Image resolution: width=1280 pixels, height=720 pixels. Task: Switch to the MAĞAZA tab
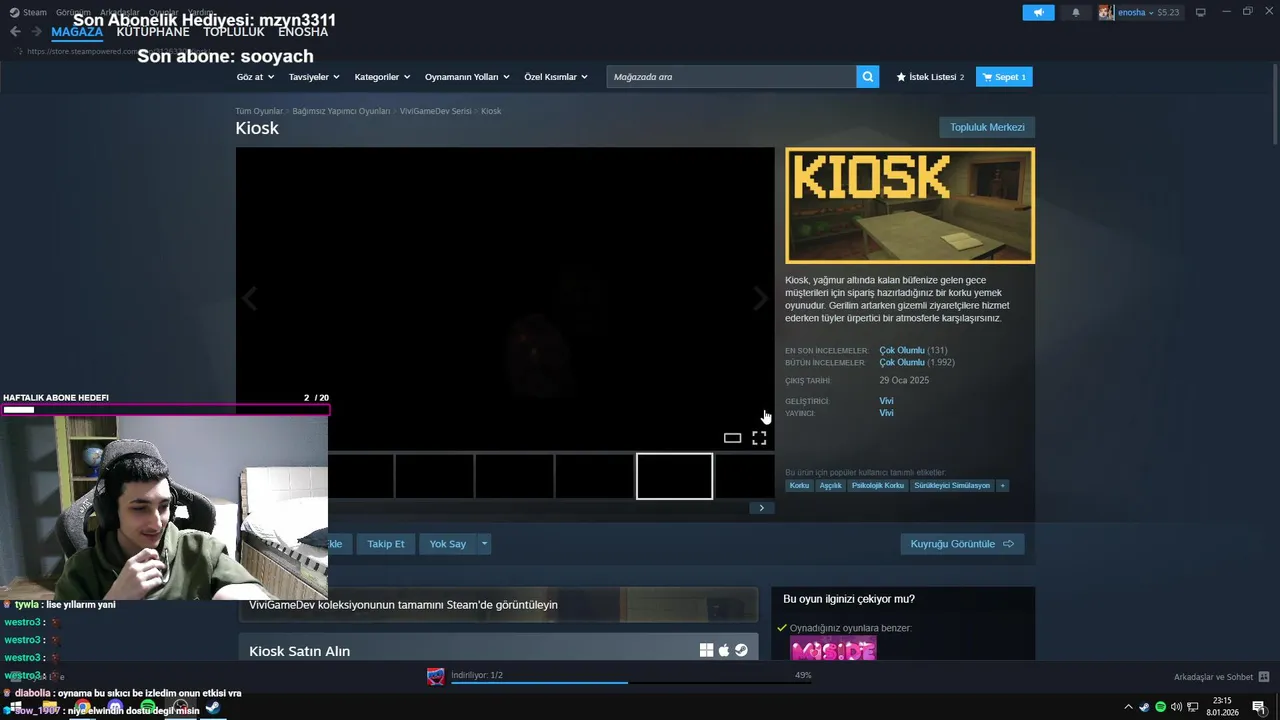click(x=77, y=32)
